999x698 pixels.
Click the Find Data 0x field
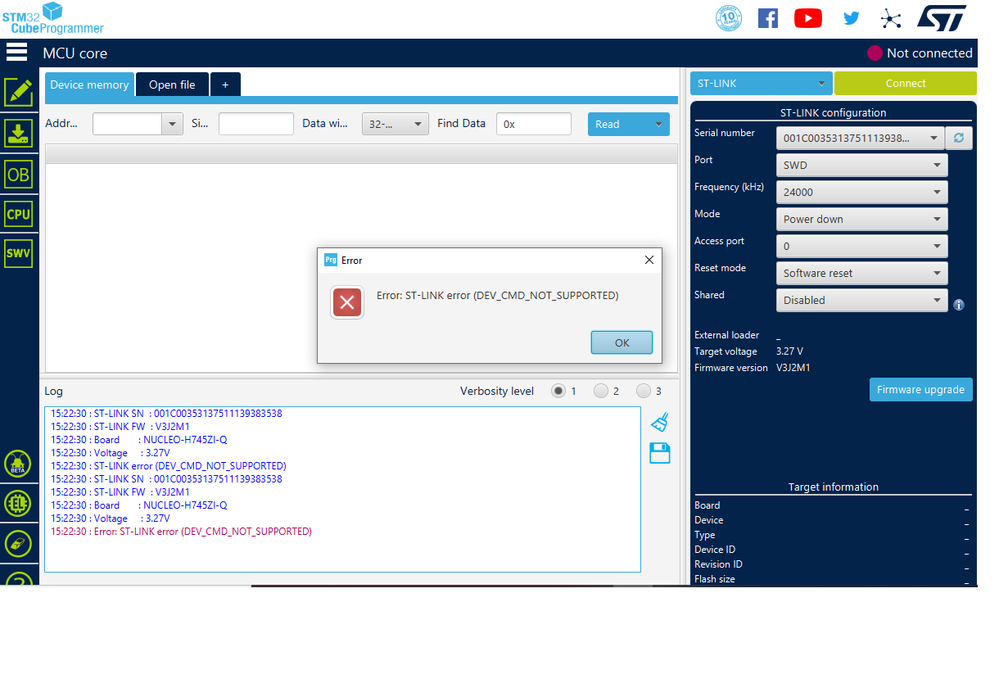(534, 124)
